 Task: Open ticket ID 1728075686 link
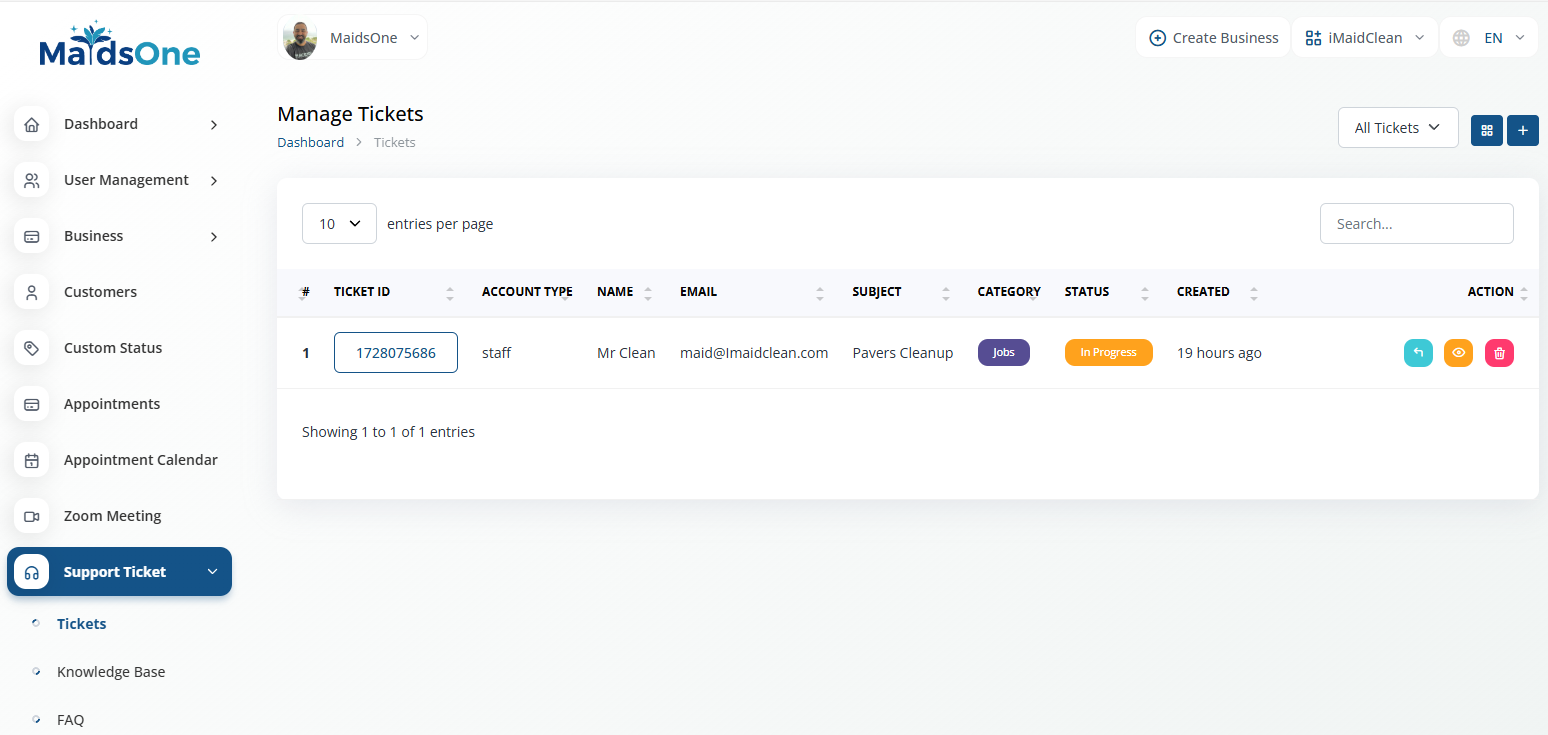396,353
